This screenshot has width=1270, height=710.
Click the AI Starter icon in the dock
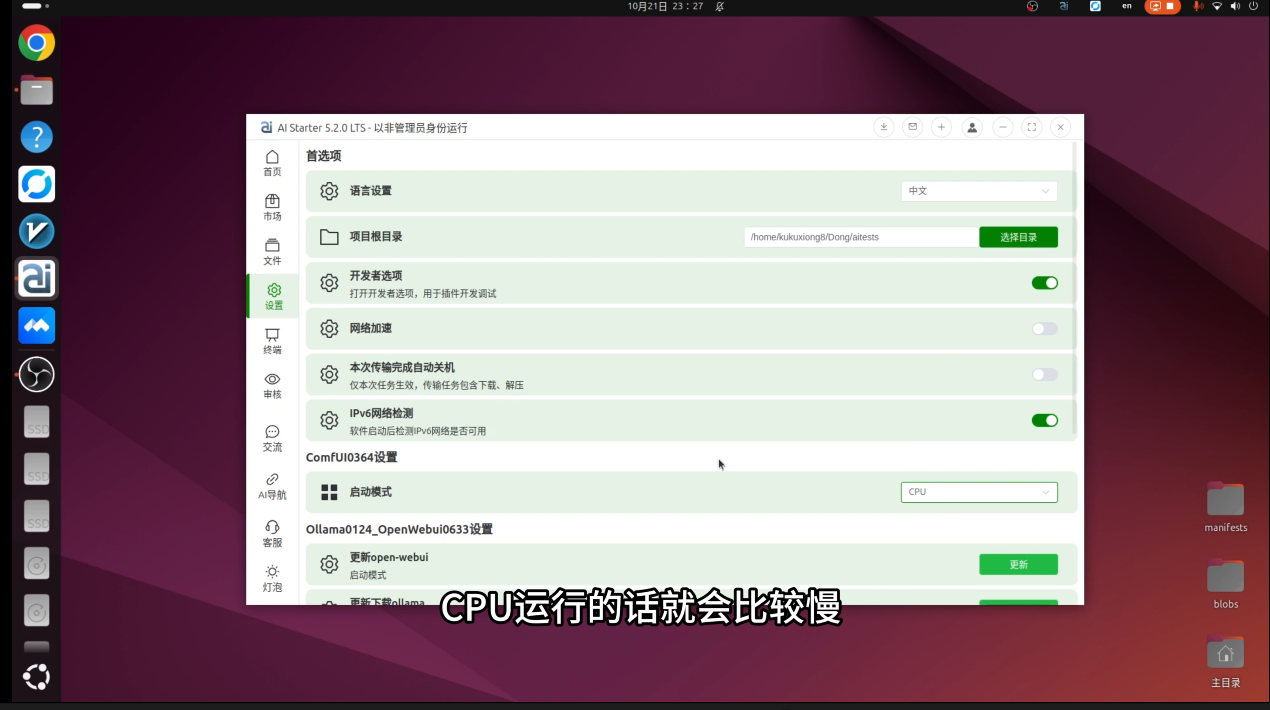[37, 279]
